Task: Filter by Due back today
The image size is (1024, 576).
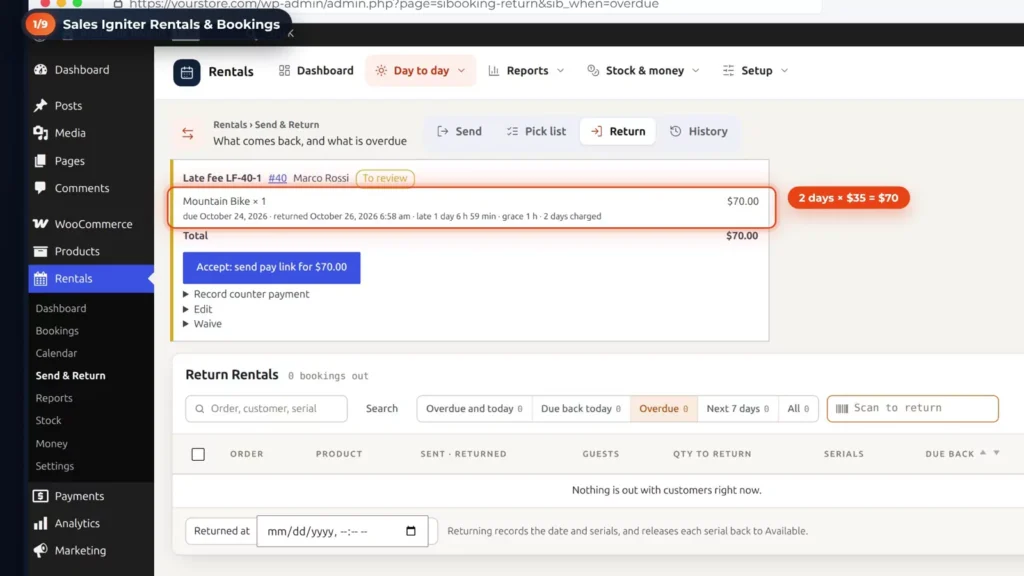Action: tap(581, 409)
